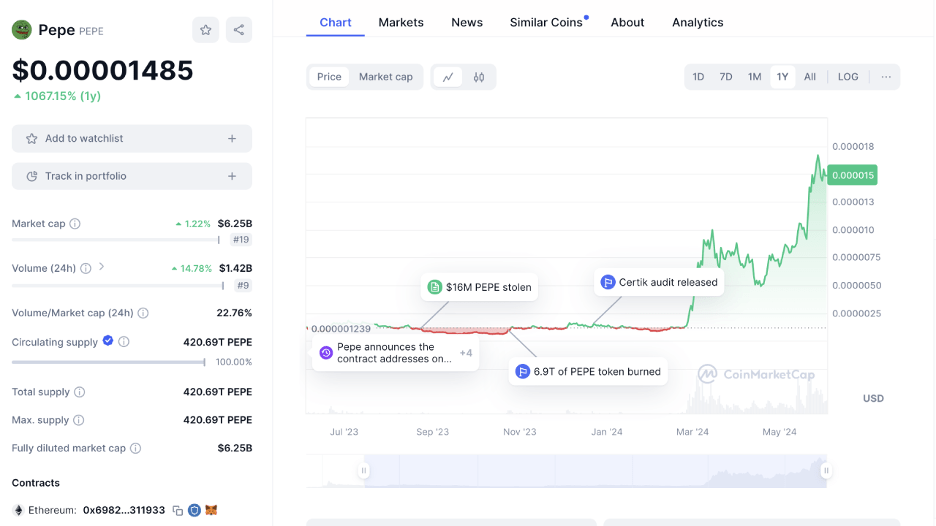Click the highlighted range in the chart navigator
Screen dimensions: 936x526
[595, 471]
